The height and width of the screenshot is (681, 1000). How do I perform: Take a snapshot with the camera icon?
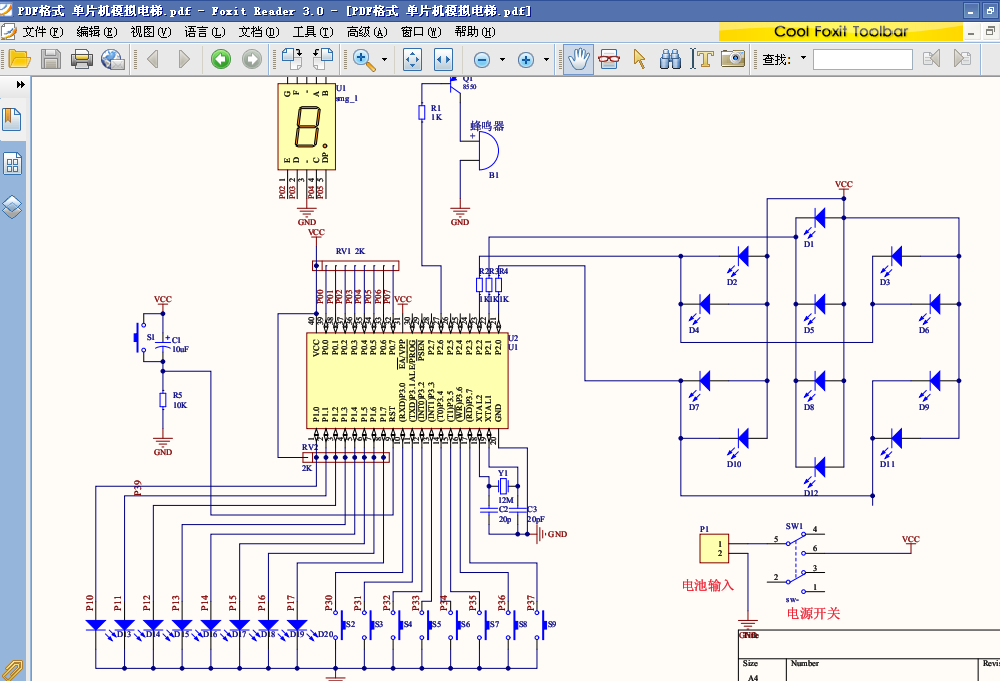point(733,59)
